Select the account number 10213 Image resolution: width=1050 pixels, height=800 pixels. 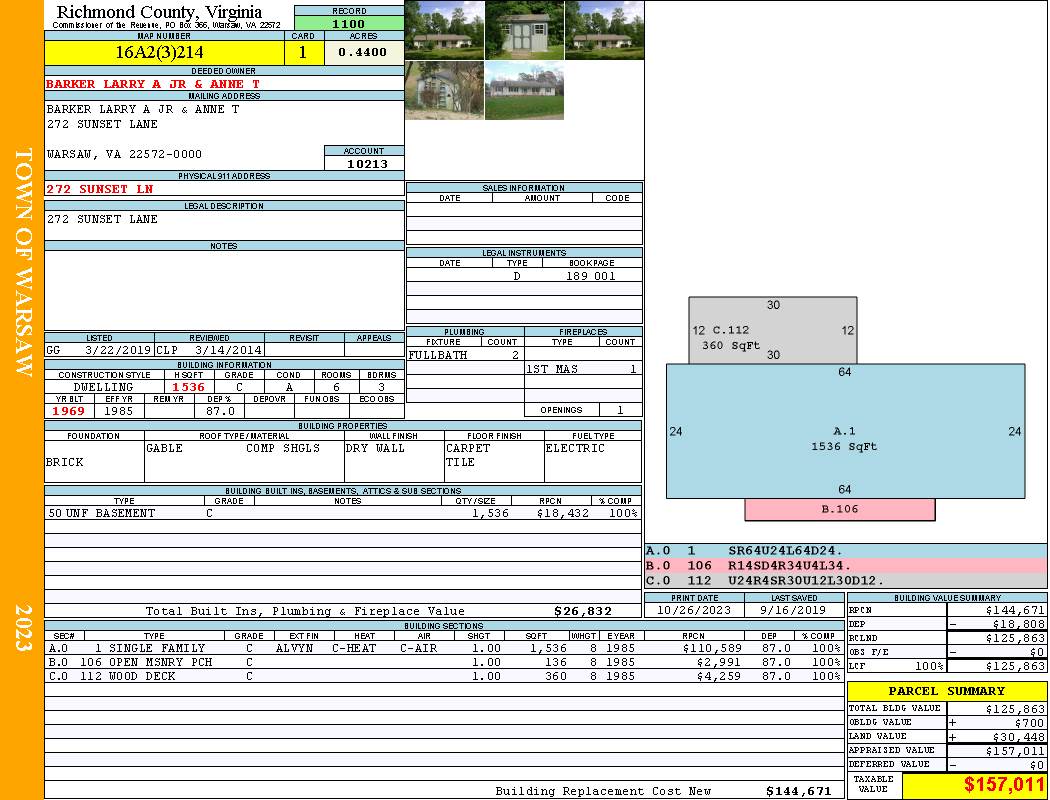coord(363,164)
